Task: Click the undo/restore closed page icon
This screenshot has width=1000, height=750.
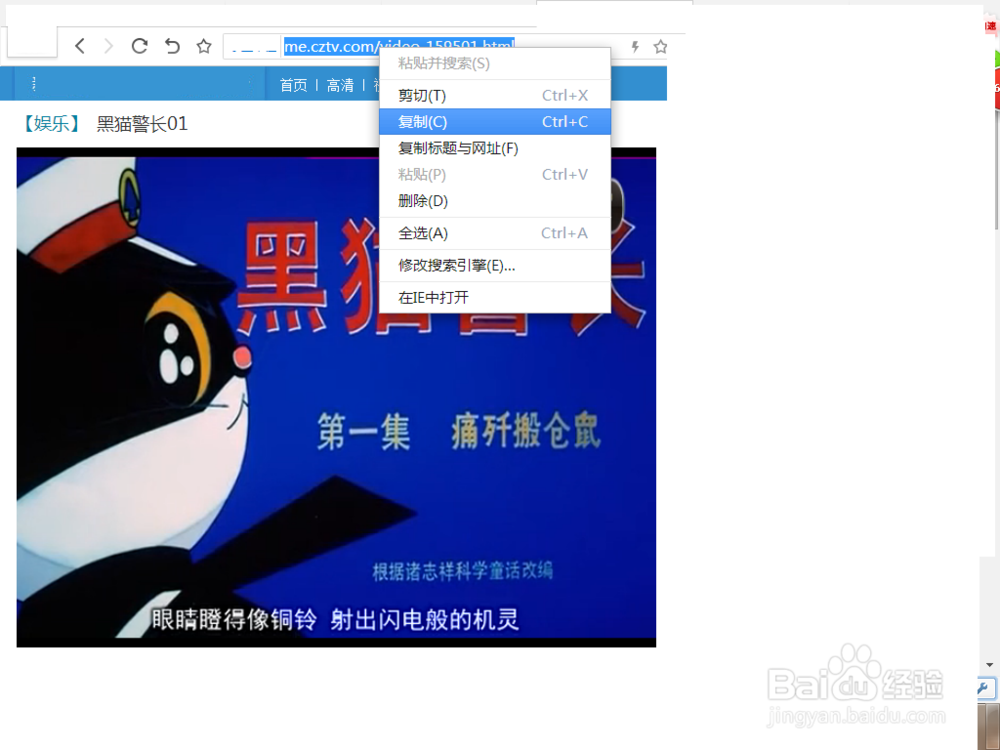Action: pyautogui.click(x=172, y=46)
